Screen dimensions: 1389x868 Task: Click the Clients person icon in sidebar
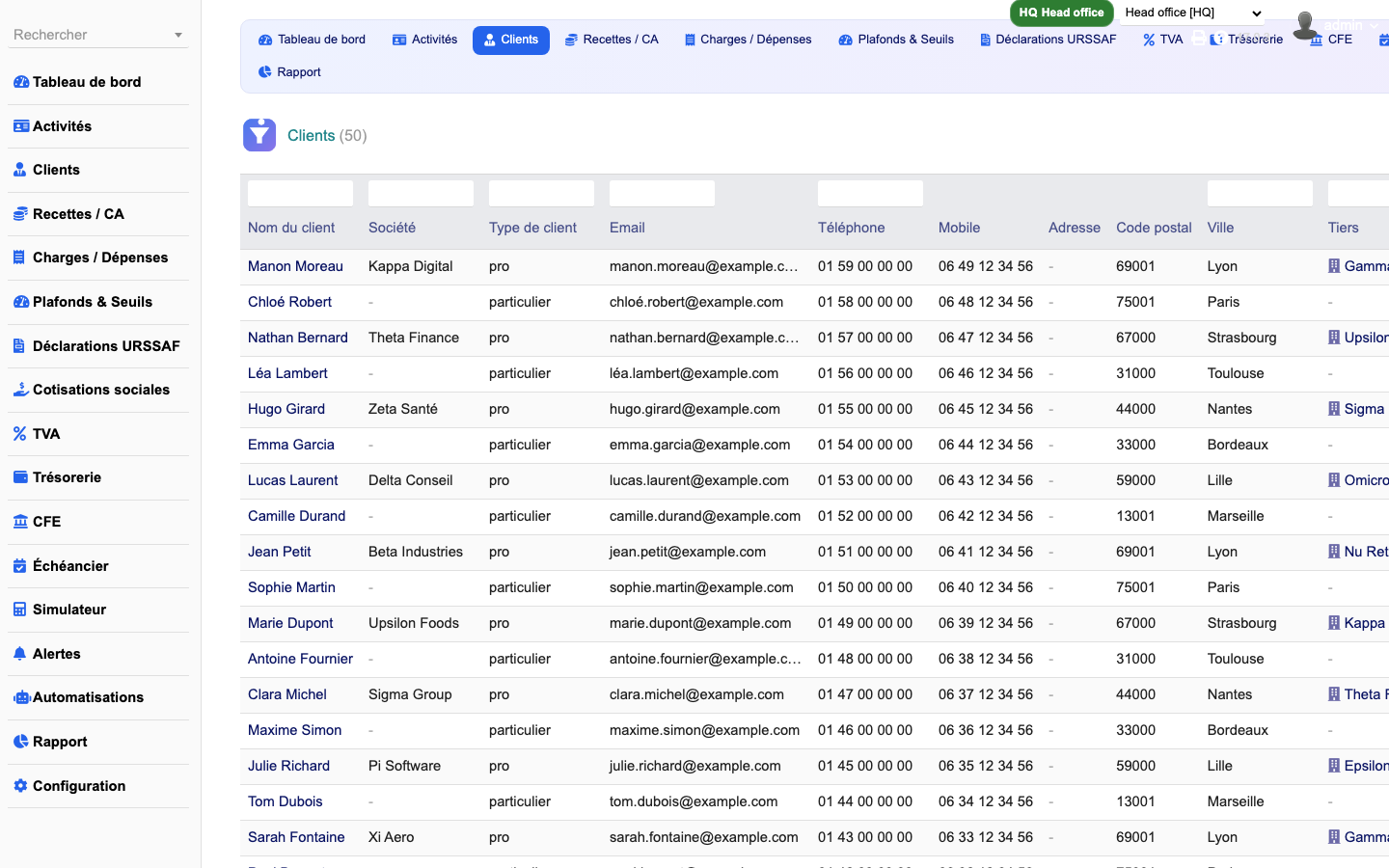[x=20, y=170]
